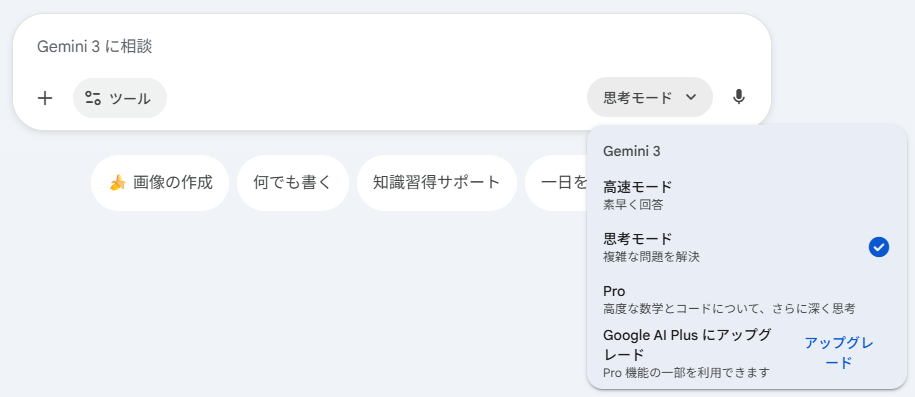Viewport: 915px width, 397px height.
Task: Click the banana icon on 画像の作成
Action: point(118,183)
